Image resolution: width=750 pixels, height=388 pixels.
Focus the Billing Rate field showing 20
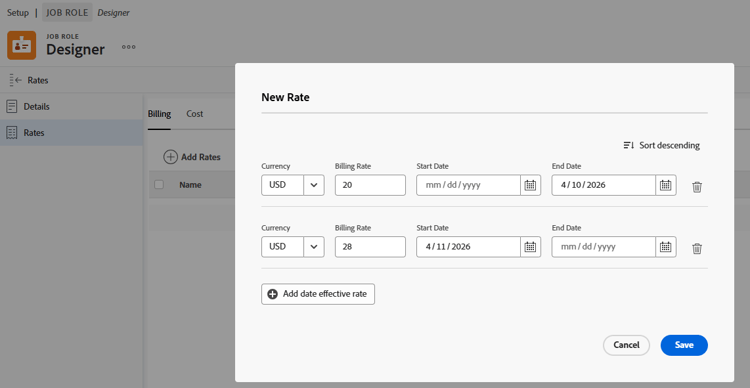click(370, 185)
